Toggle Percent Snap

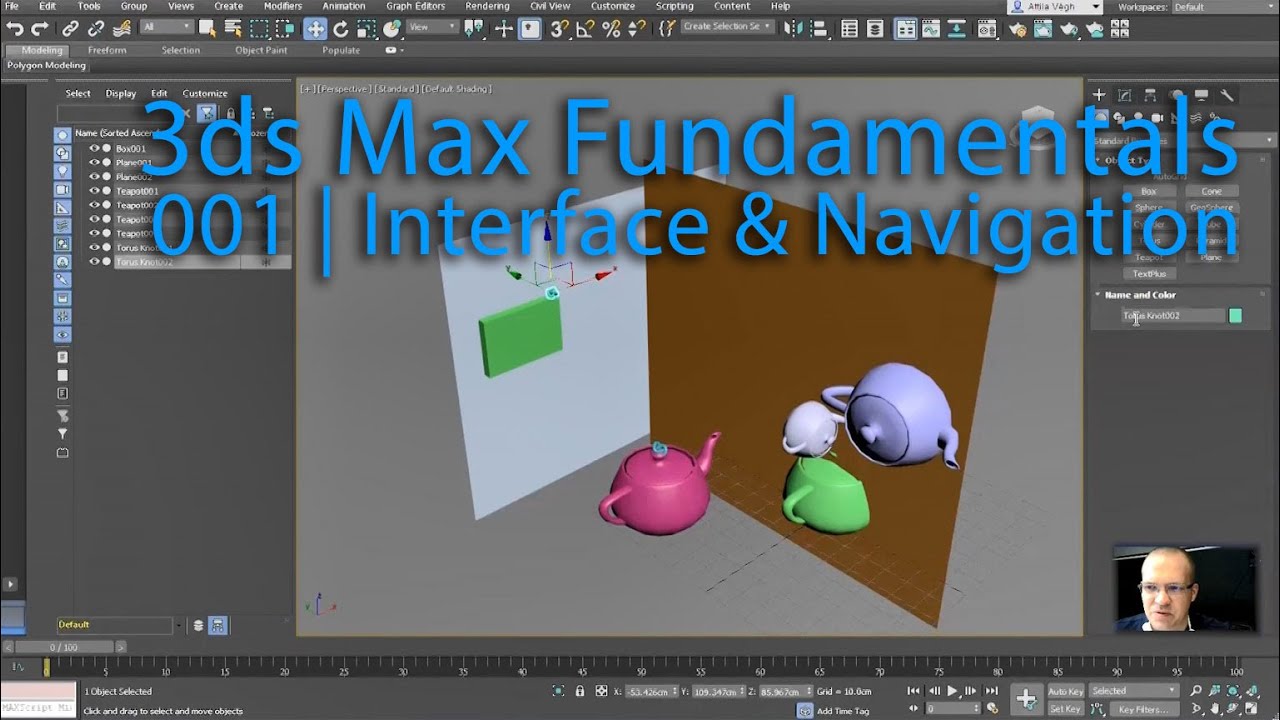pos(610,28)
